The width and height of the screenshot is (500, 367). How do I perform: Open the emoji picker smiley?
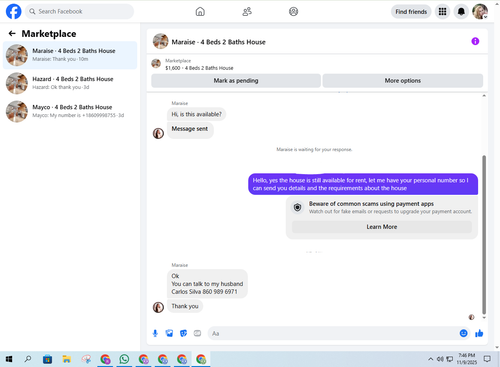463,333
